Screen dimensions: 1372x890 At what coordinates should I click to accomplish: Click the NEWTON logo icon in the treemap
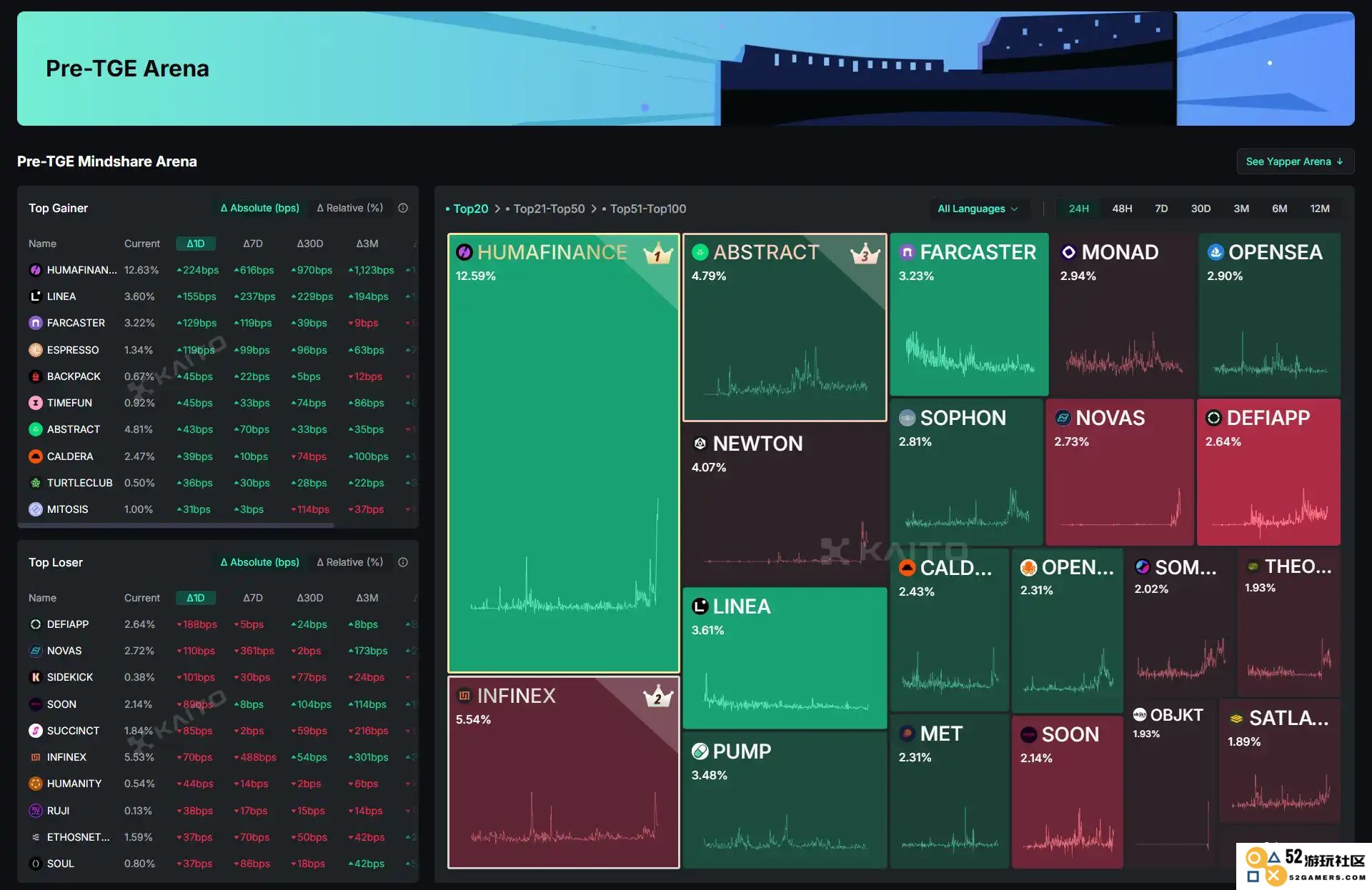[x=700, y=444]
